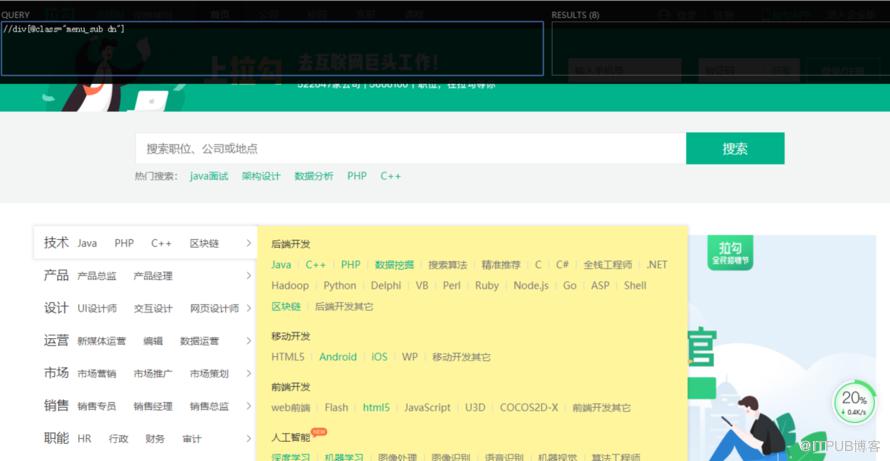This screenshot has height=461, width=890.
Task: Open 产品总监 in the 产品 row
Action: point(97,276)
